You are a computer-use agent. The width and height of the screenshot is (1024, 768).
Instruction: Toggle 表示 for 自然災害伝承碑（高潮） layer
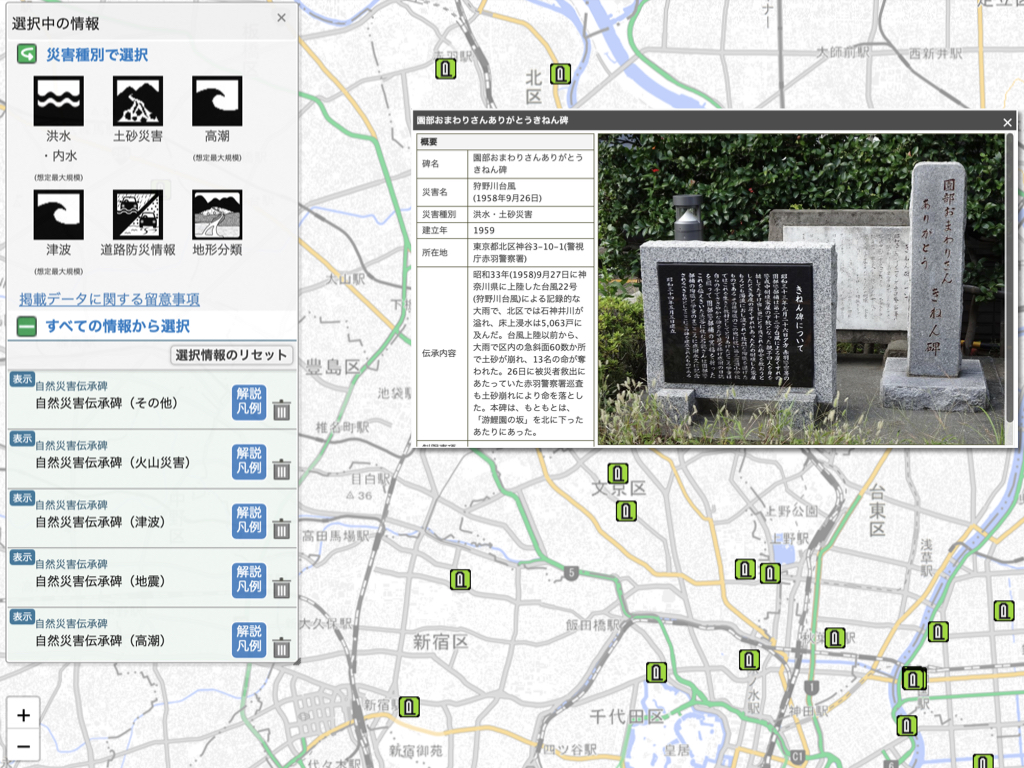pyautogui.click(x=22, y=616)
